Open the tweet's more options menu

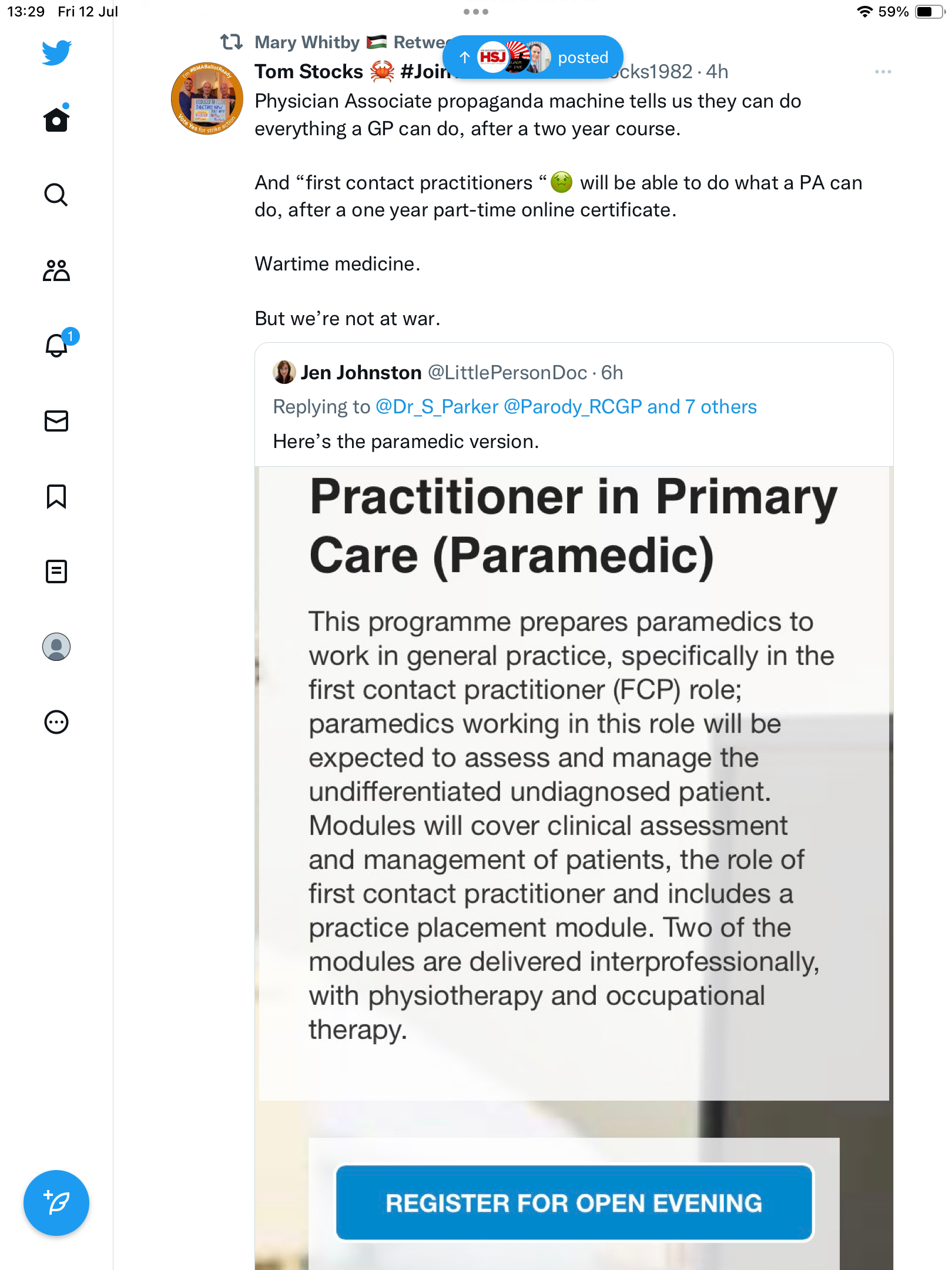pos(883,72)
